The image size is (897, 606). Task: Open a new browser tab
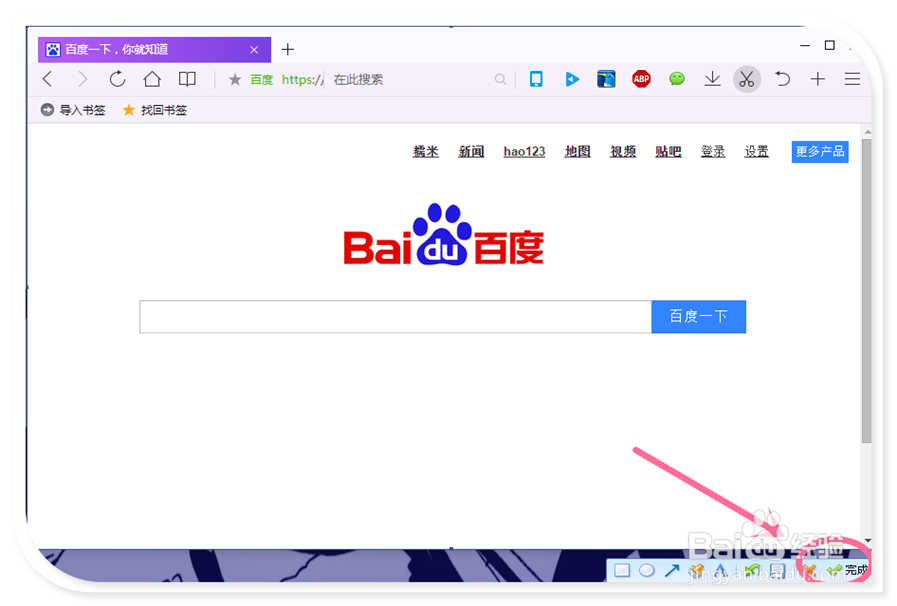(x=288, y=48)
